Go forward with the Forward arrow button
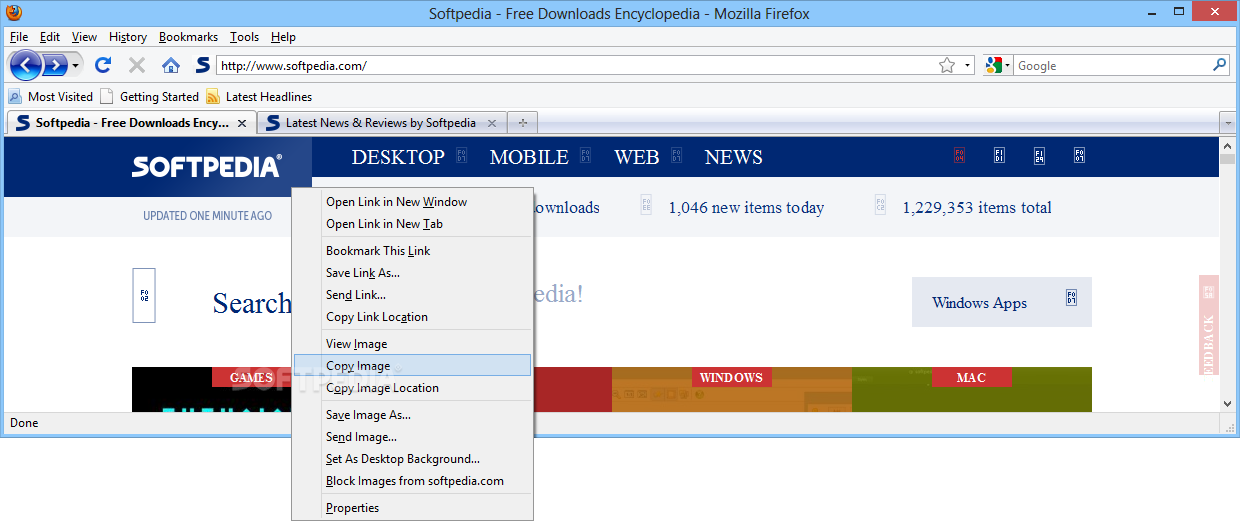Image resolution: width=1240 pixels, height=521 pixels. 54,65
